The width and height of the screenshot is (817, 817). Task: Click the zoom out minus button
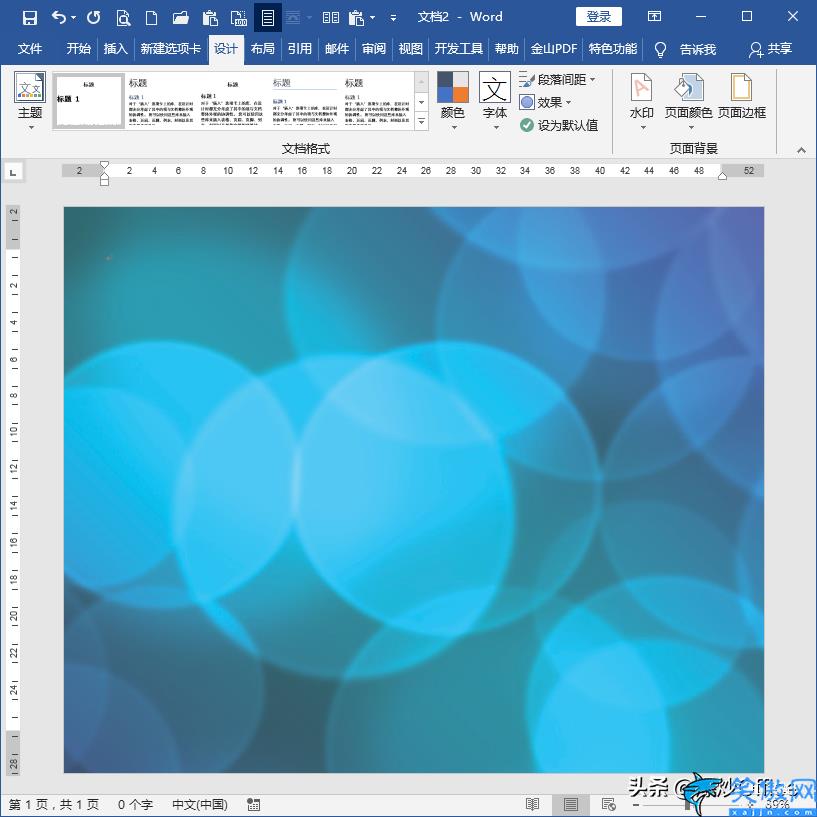(x=636, y=805)
